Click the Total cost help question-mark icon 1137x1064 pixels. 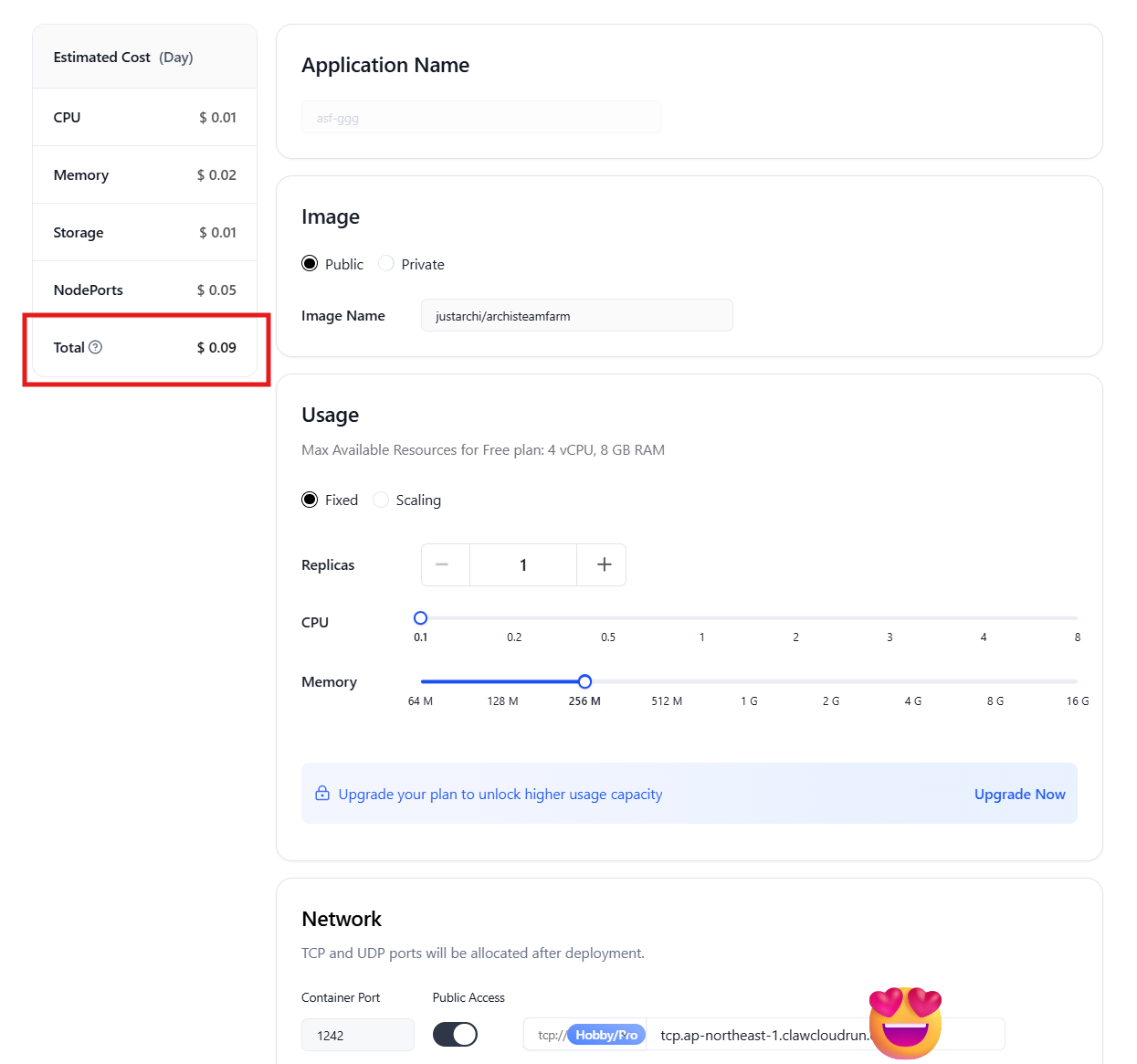tap(96, 347)
